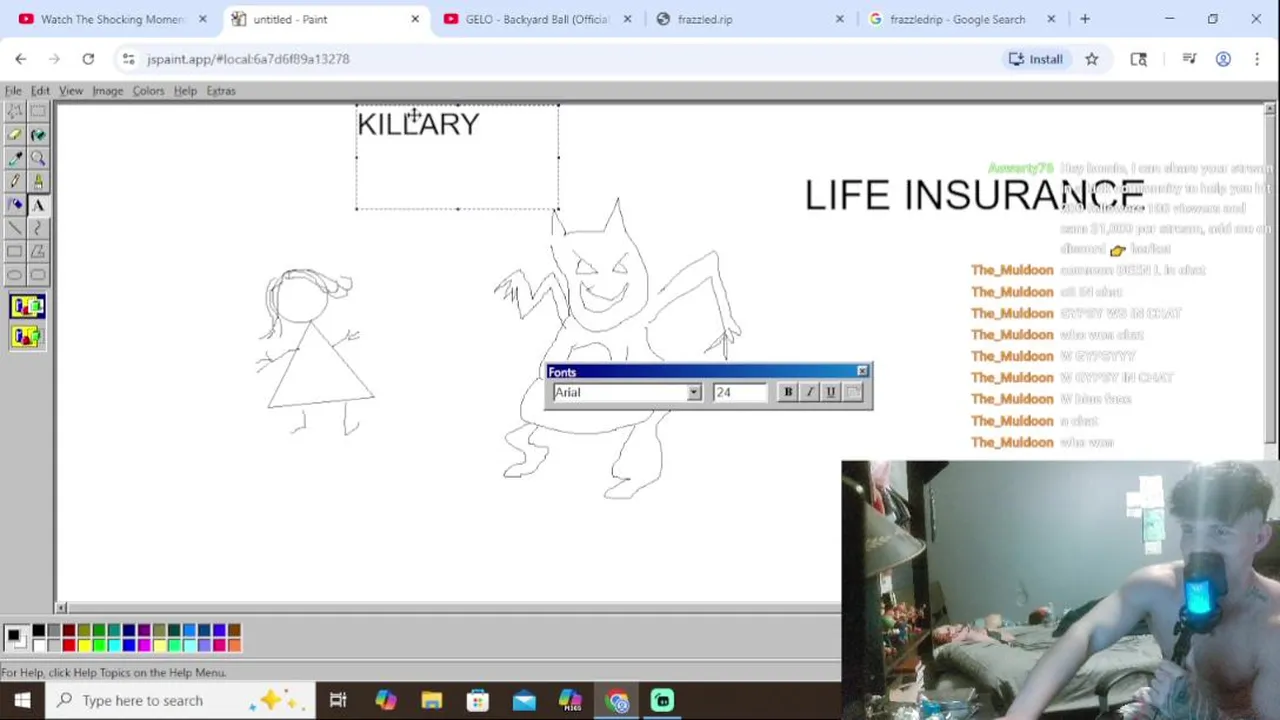Select the Free-Form Select tool
The height and width of the screenshot is (720, 1280).
pos(15,111)
